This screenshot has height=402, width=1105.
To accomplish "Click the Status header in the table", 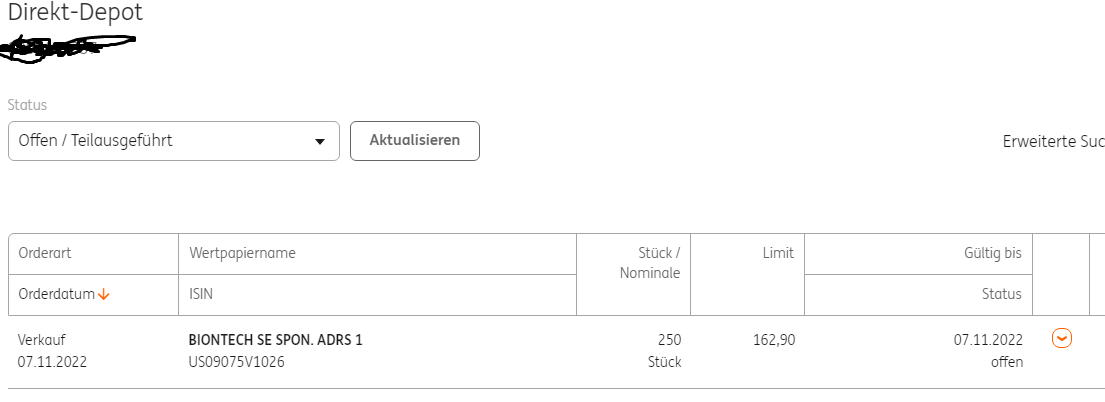I will [1001, 294].
